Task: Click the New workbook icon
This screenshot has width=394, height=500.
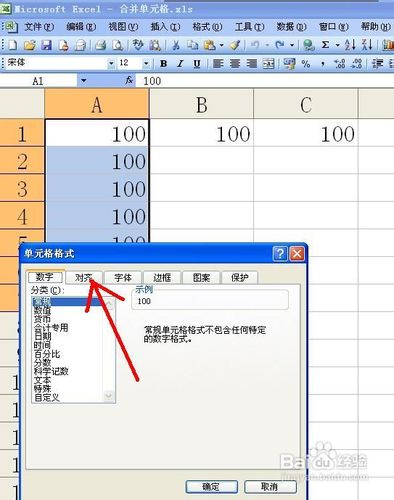Action: (x=12, y=45)
